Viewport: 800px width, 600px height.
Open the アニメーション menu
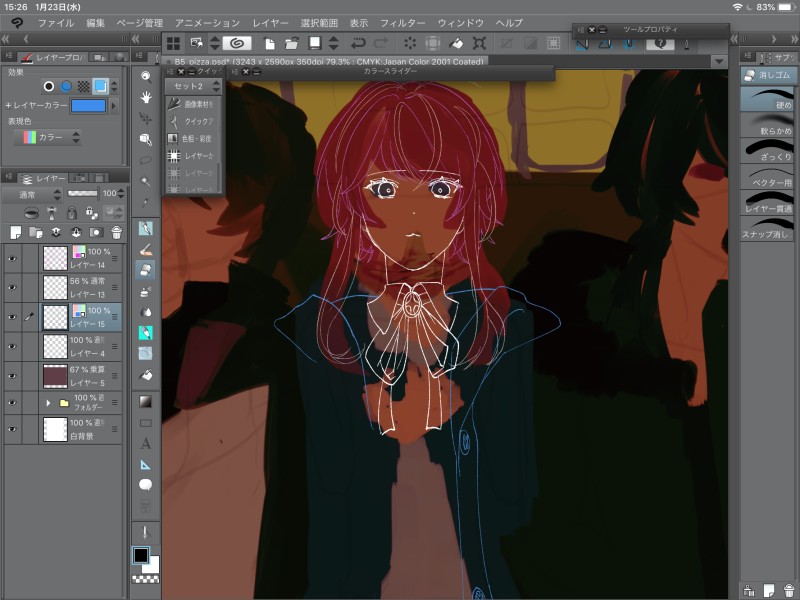208,23
